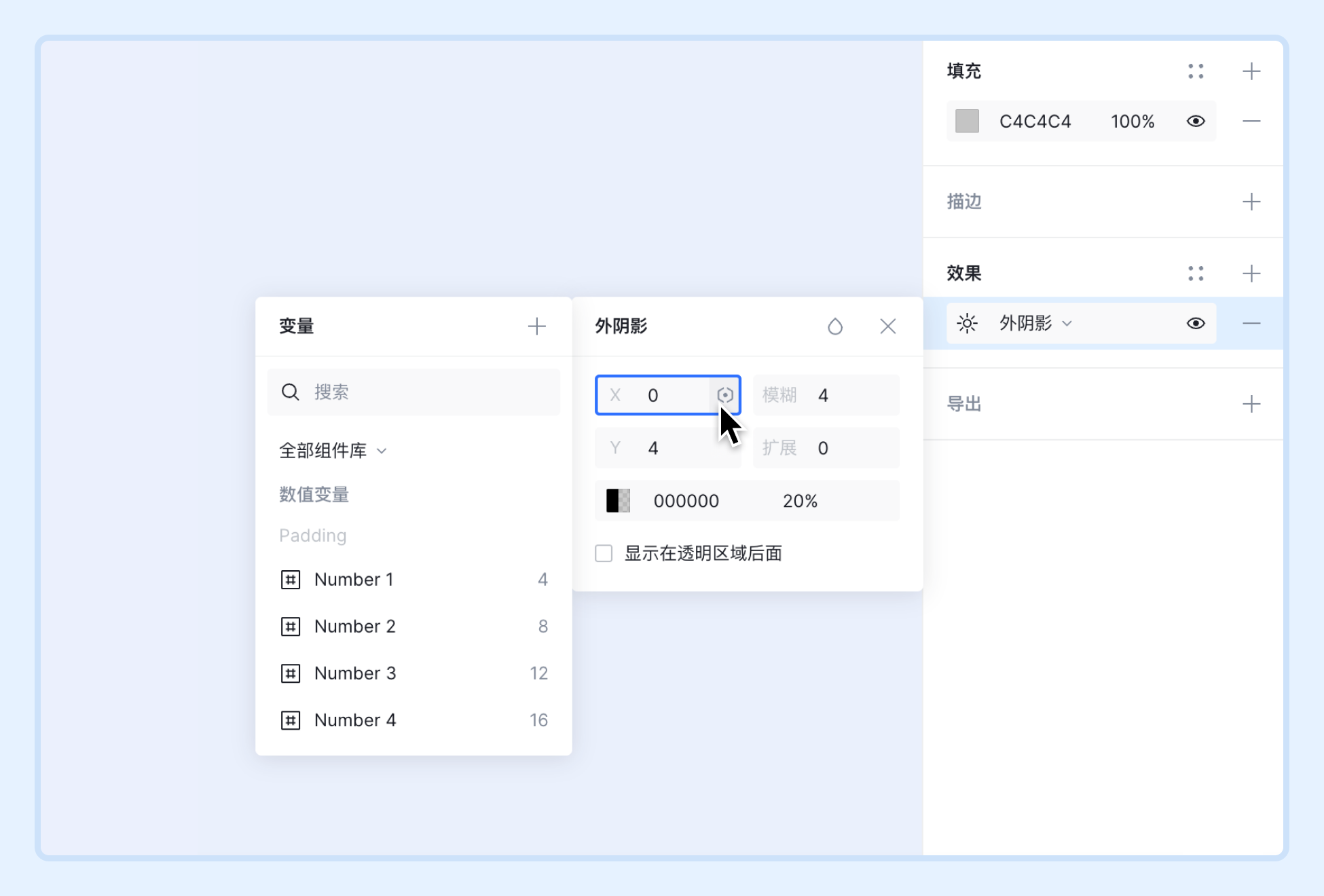
Task: Click the 描边 section title
Action: (x=964, y=202)
